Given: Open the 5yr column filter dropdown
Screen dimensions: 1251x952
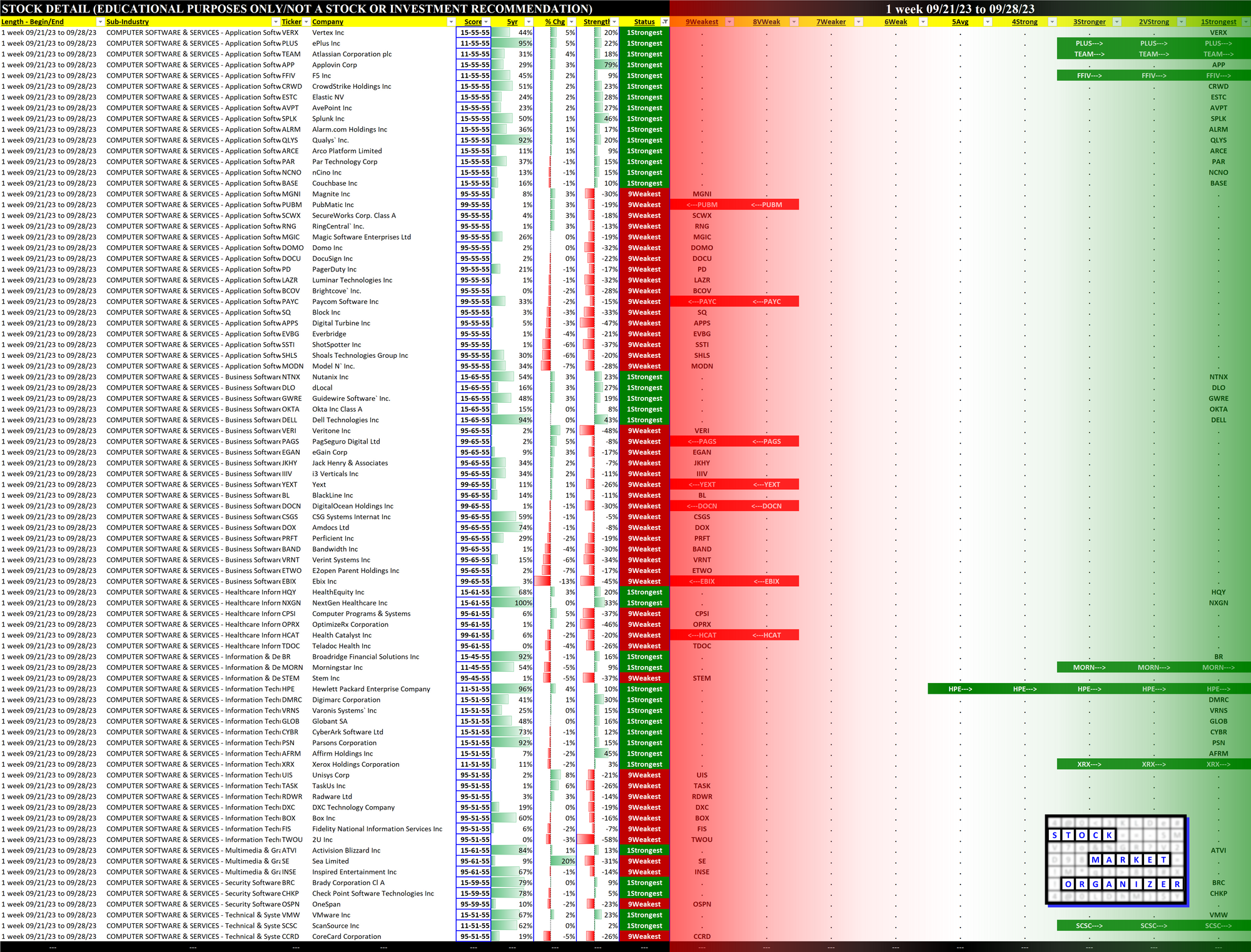Looking at the screenshot, I should point(529,22).
